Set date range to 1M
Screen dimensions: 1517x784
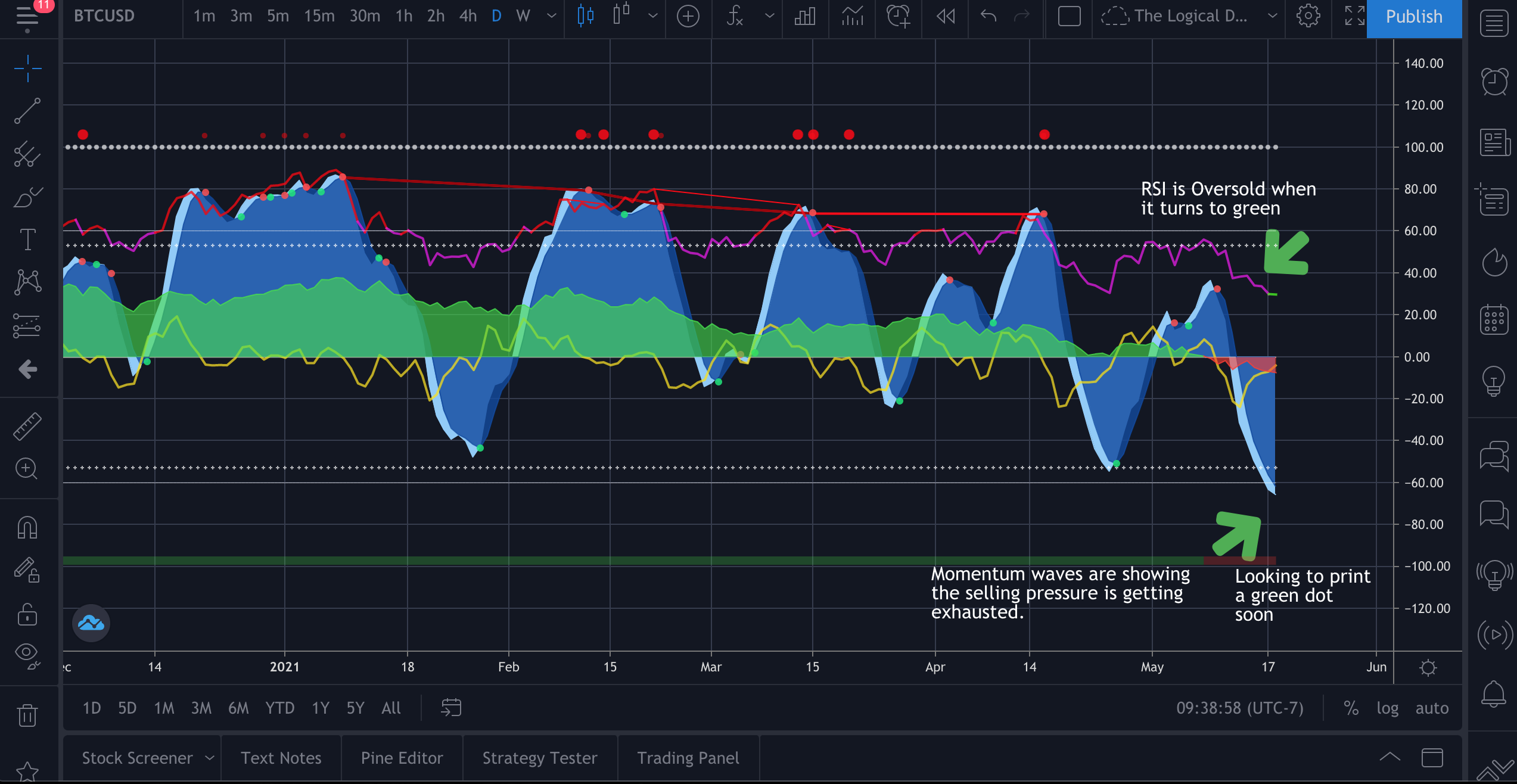pos(164,708)
